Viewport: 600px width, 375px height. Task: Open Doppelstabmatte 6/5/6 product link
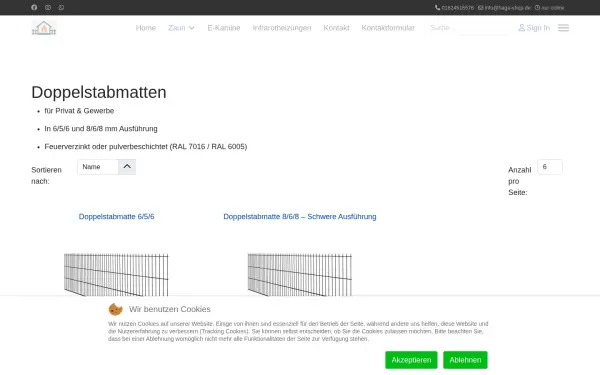point(116,217)
